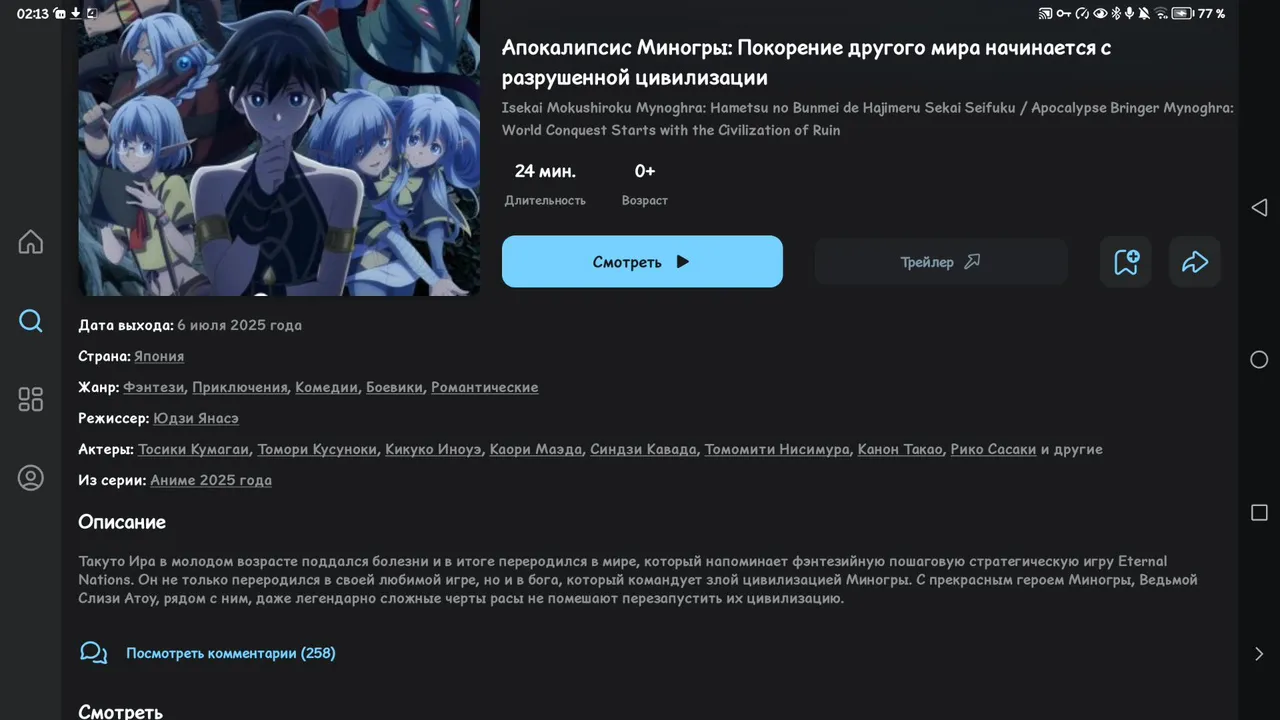1280x720 pixels.
Task: Open comments via speech bubble icon
Action: pyautogui.click(x=93, y=653)
